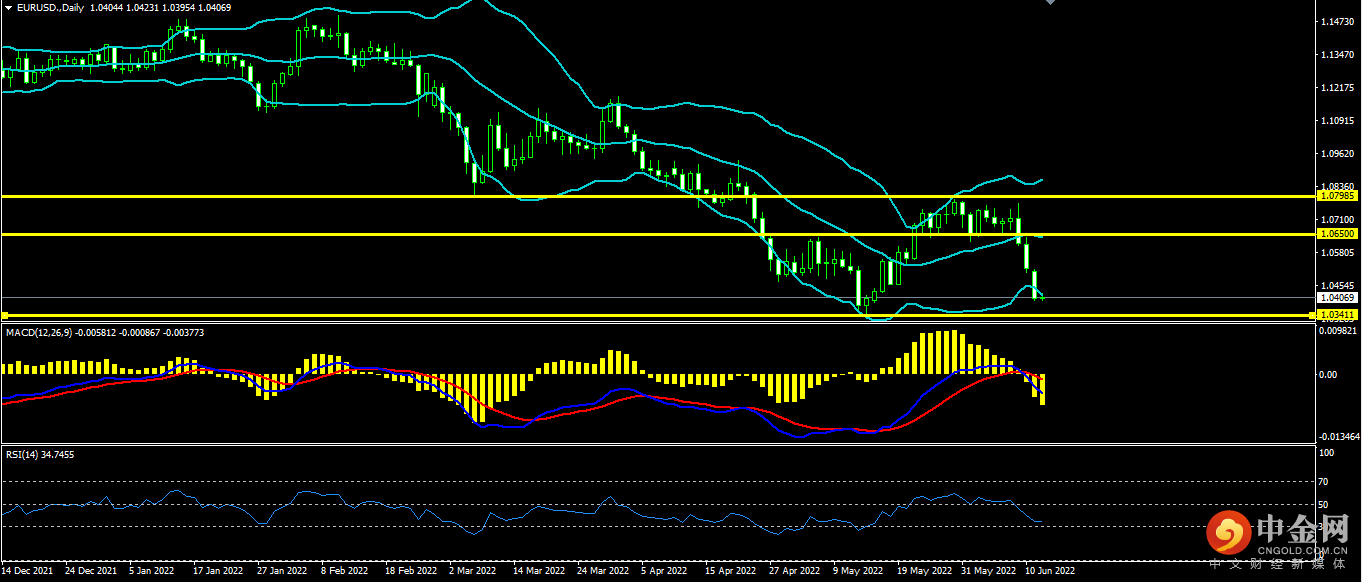
Task: Click the chart shift marker on the top edge
Action: tap(1050, 3)
